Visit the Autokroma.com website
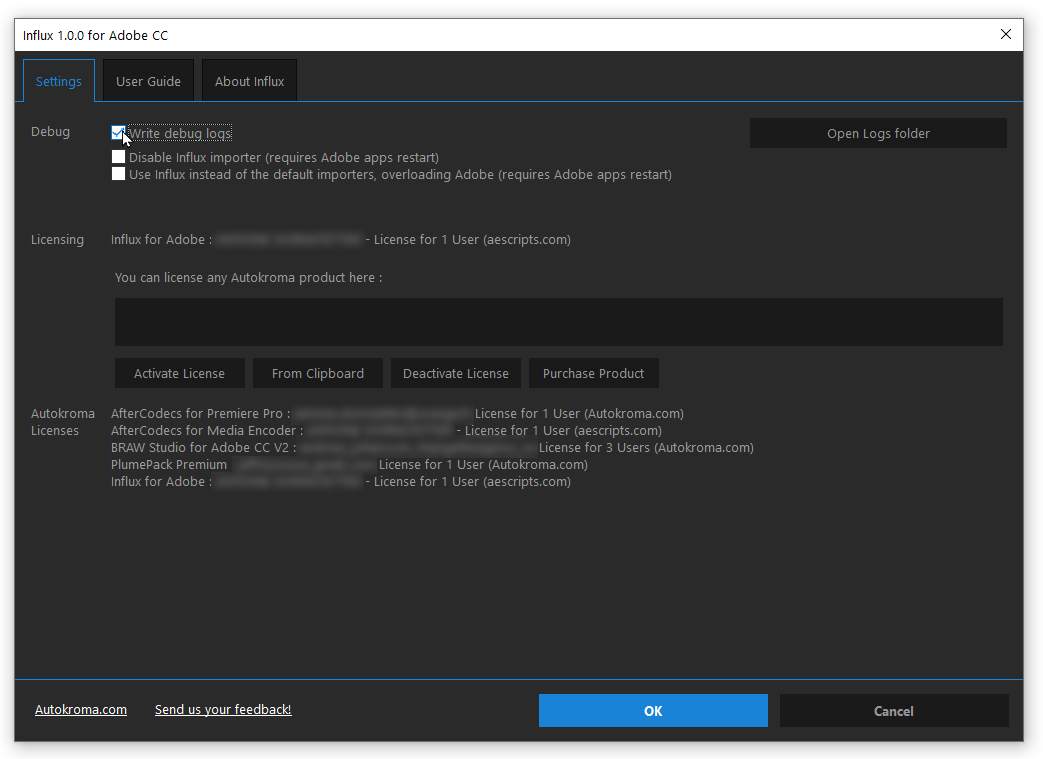 (x=81, y=710)
